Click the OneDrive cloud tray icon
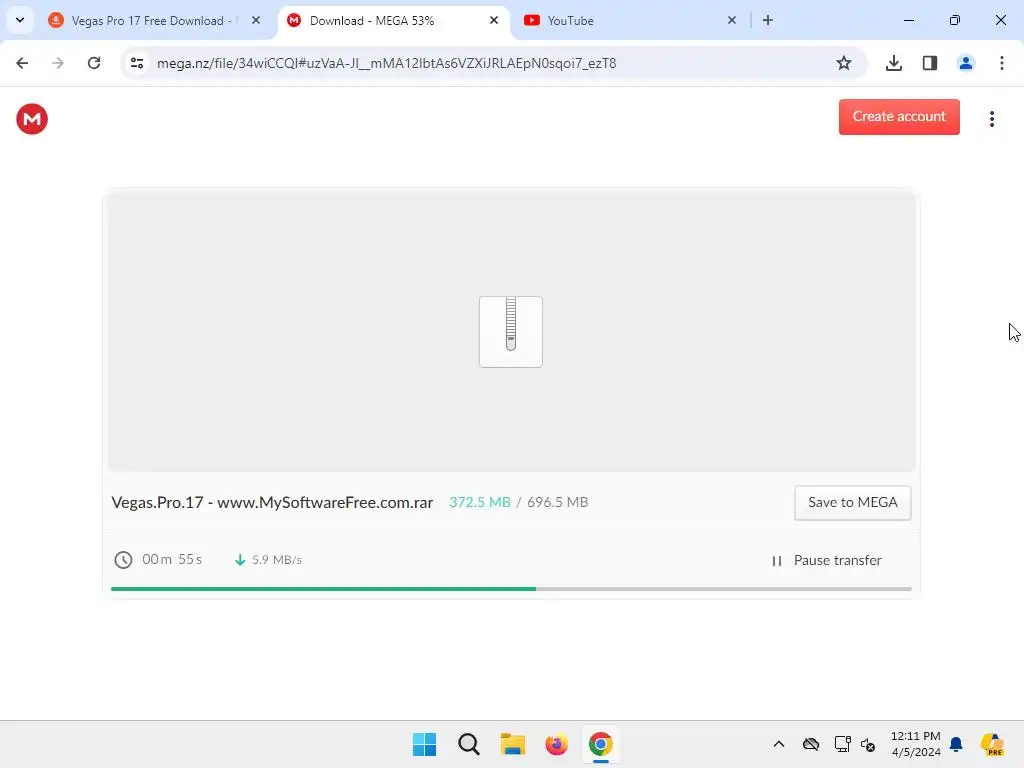 810,744
